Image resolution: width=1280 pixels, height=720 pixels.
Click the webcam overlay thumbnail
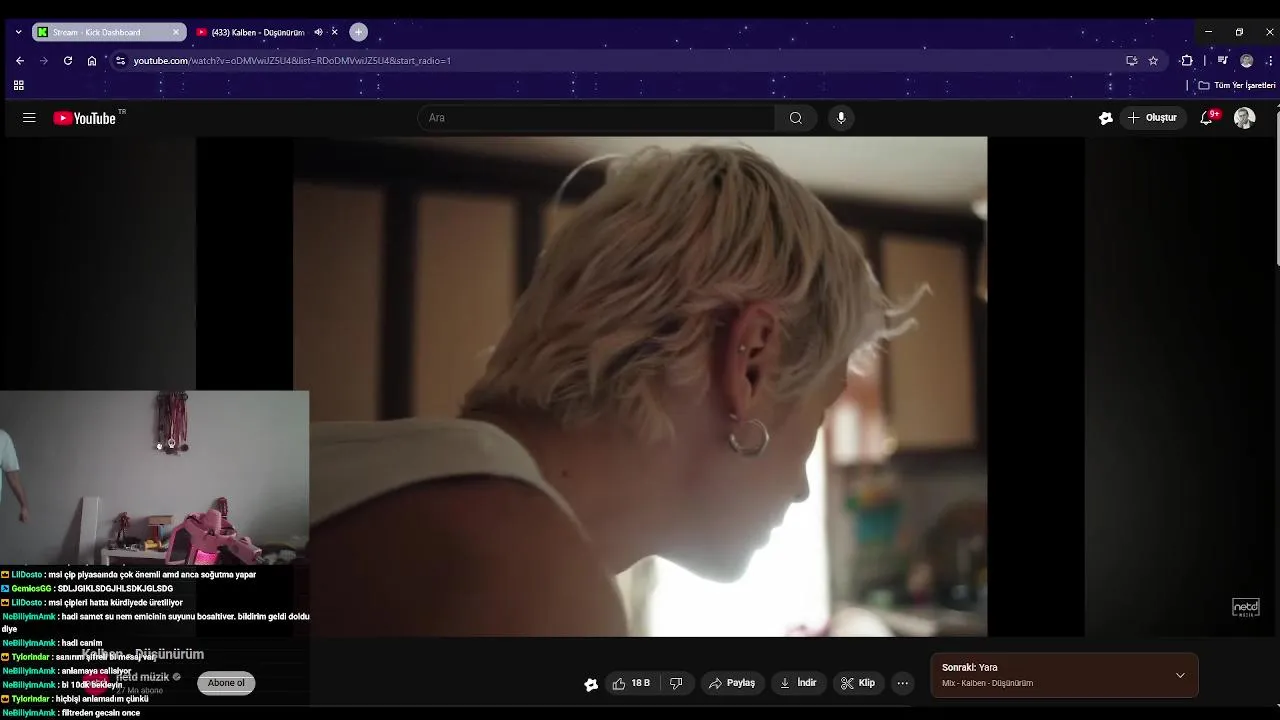(x=154, y=478)
